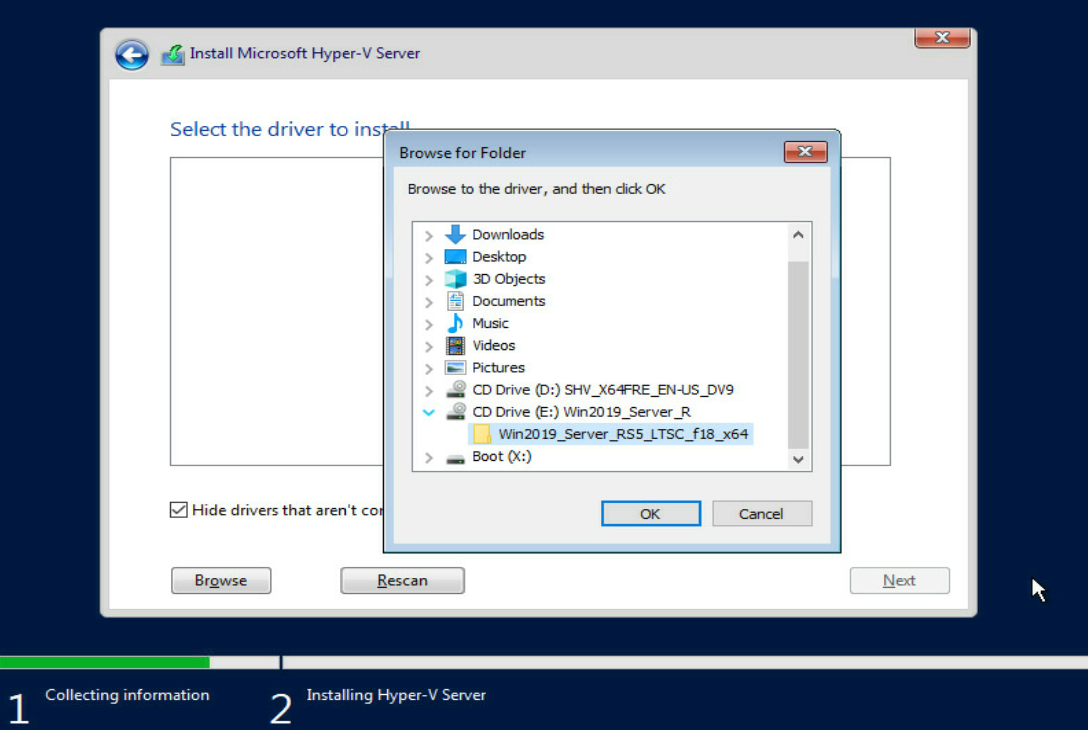The height and width of the screenshot is (730, 1088).
Task: Select the Downloads folder icon
Action: [x=455, y=235]
